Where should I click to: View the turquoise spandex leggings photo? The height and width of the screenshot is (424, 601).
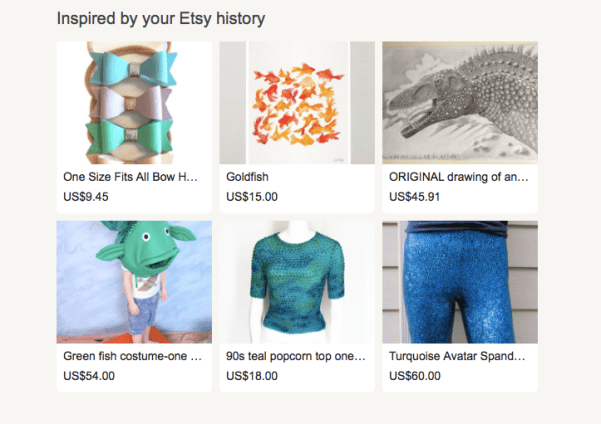click(460, 282)
